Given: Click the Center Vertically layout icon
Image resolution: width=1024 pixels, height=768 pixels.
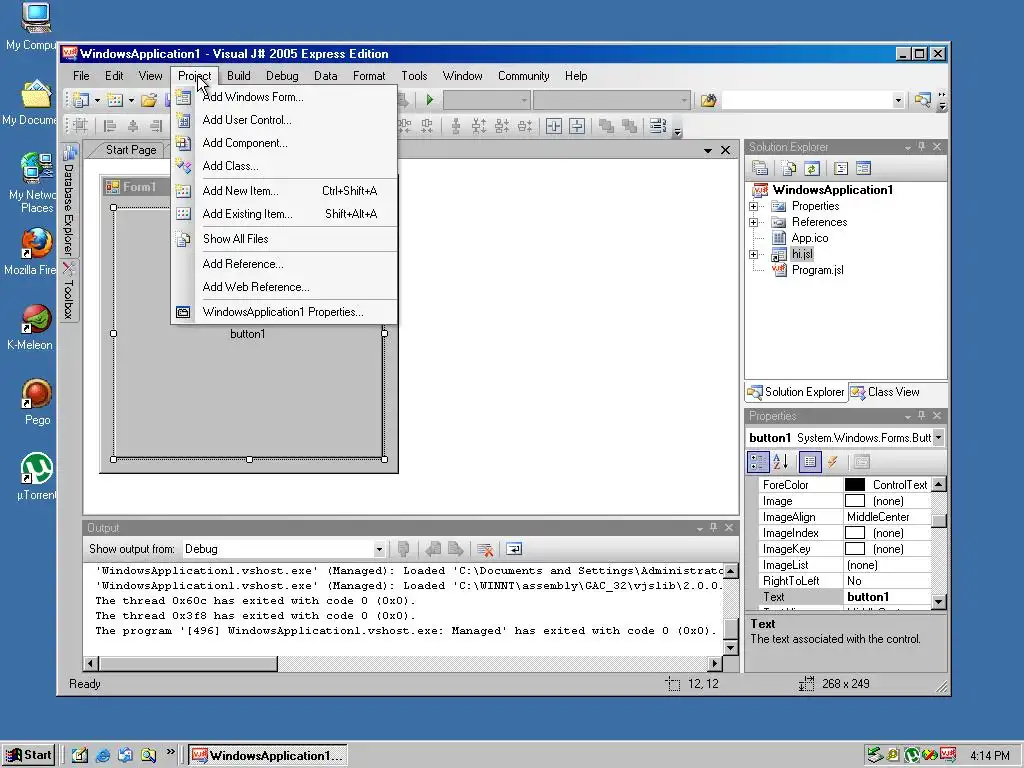Looking at the screenshot, I should tap(577, 126).
